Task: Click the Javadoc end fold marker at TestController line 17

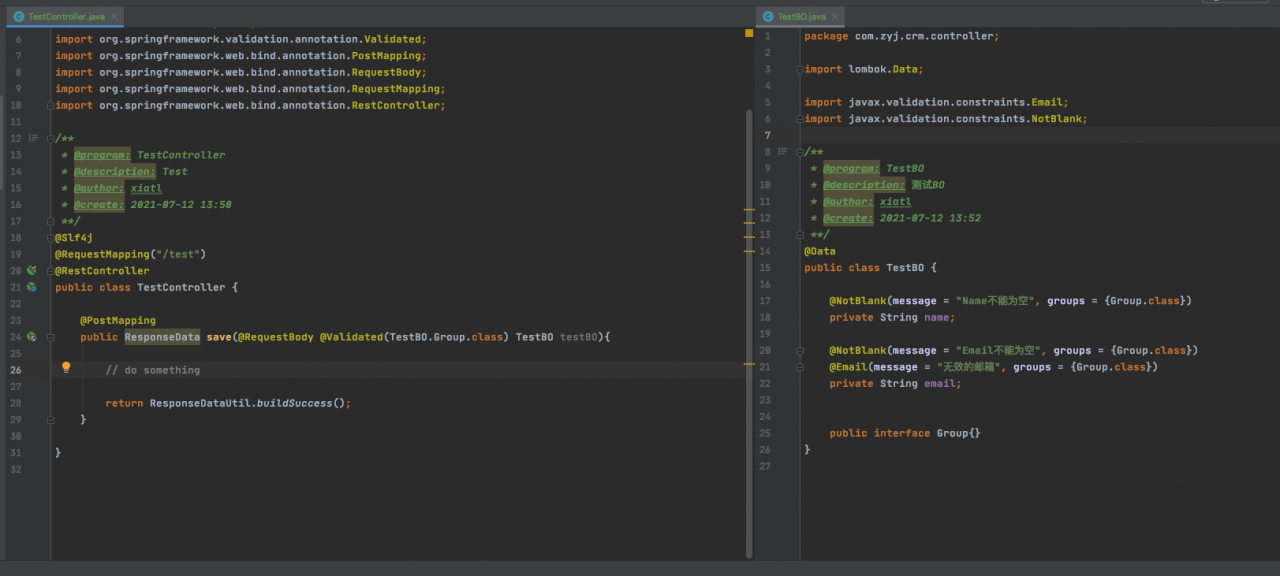Action: coord(50,221)
